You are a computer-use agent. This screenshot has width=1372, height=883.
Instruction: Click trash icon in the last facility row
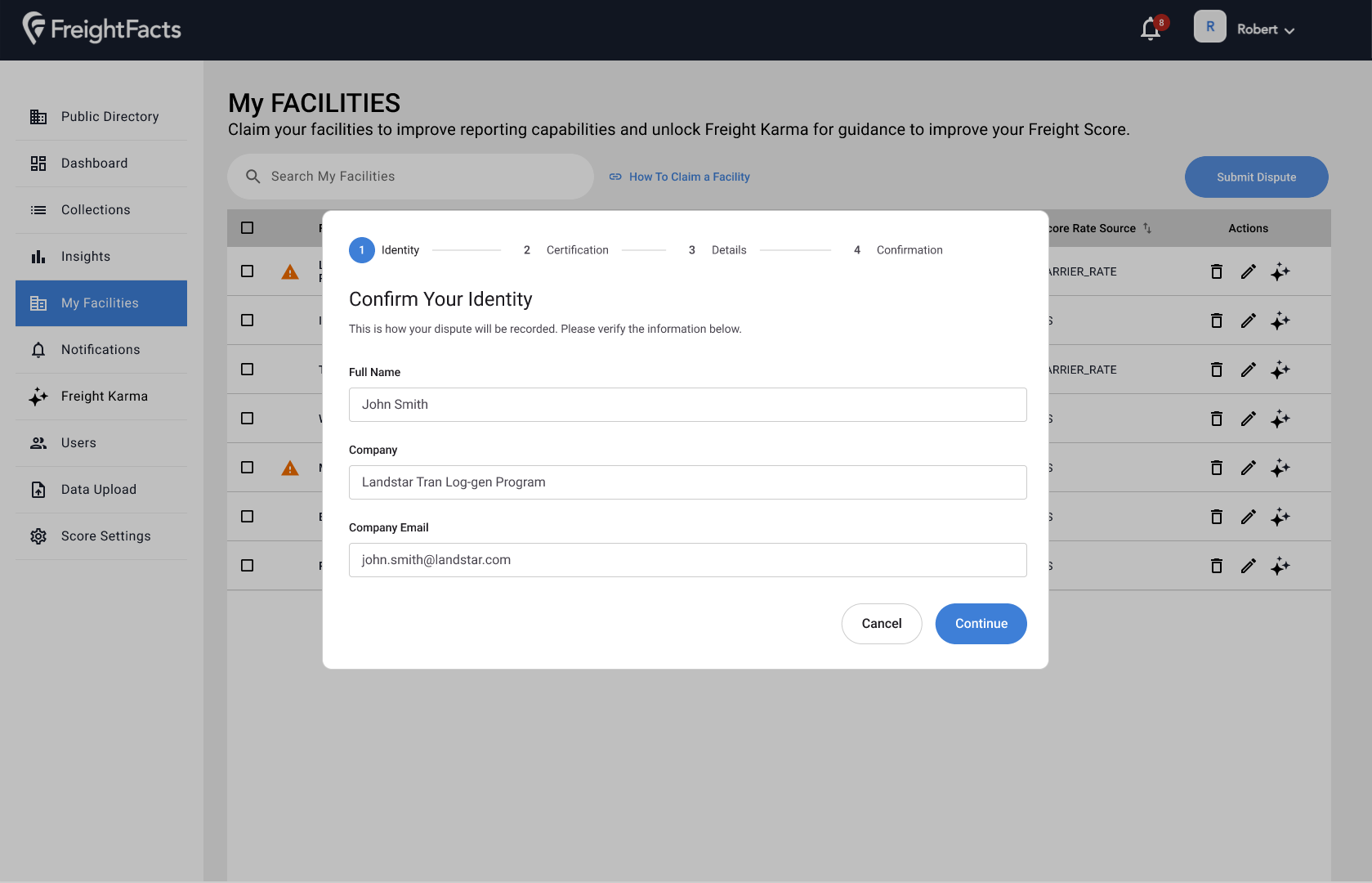[1216, 566]
